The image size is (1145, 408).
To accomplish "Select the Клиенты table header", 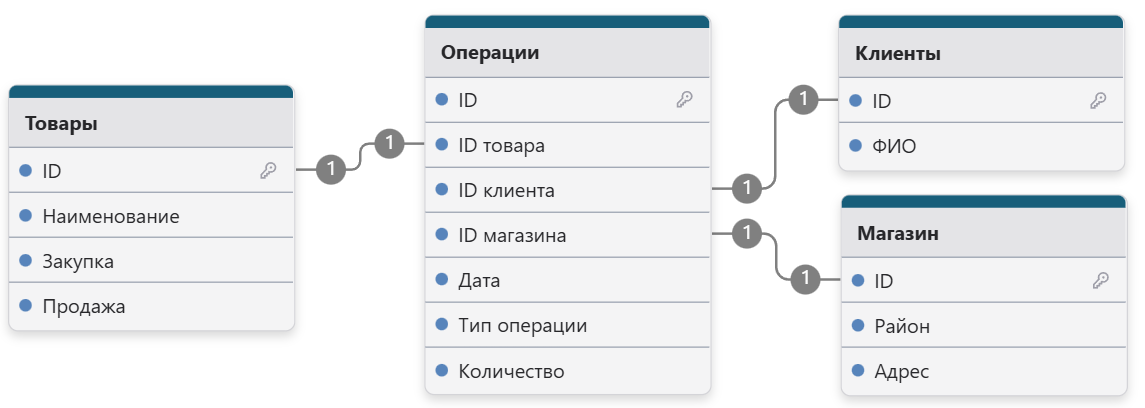I will tap(981, 53).
